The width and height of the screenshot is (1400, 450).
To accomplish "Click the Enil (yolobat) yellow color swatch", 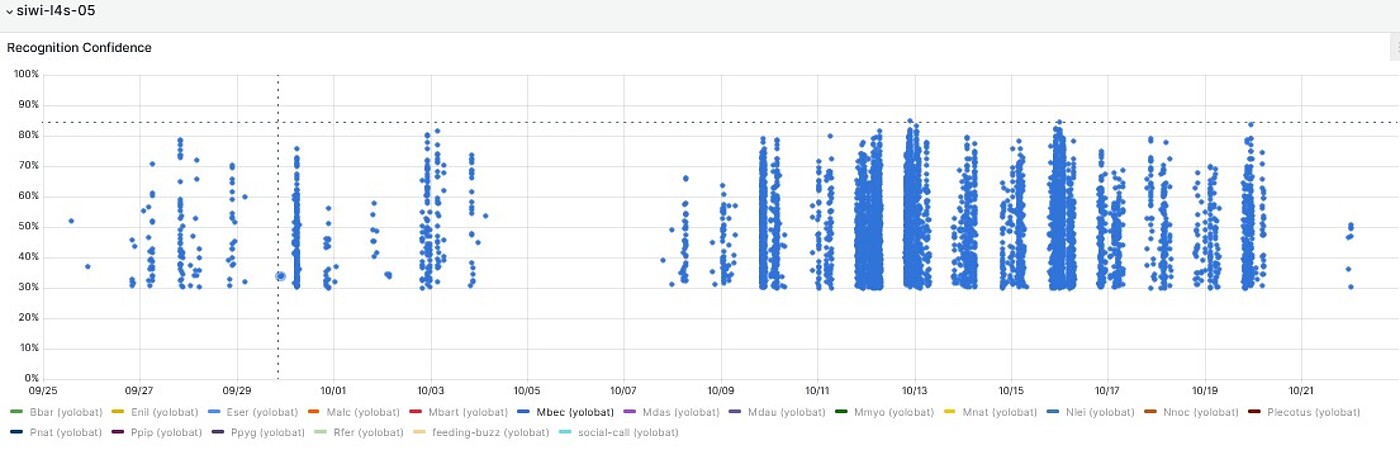I will click(x=117, y=412).
